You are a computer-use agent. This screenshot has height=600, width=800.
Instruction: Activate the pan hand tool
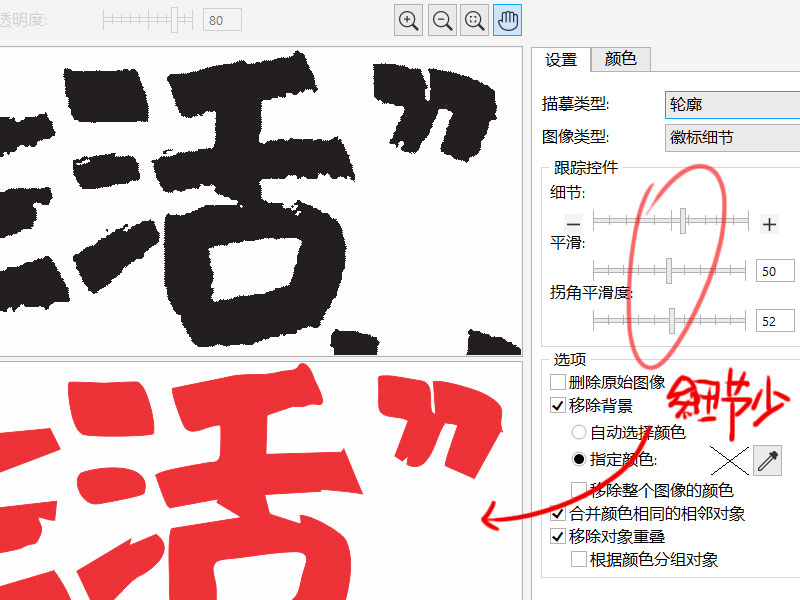point(508,20)
